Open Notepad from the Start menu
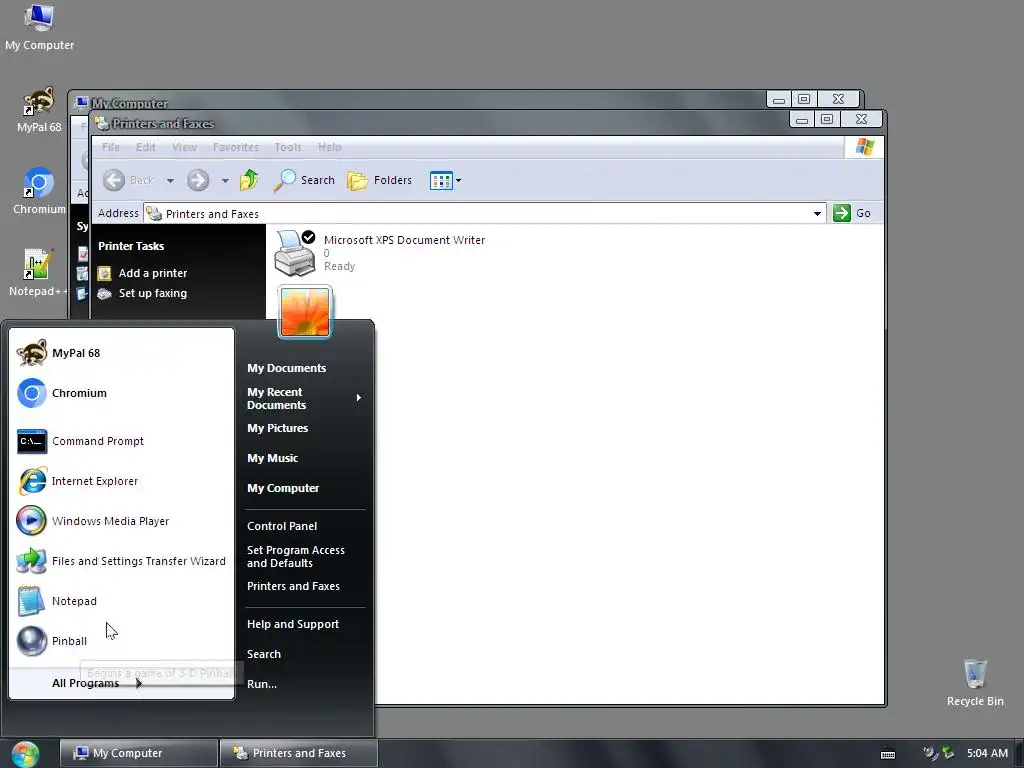This screenshot has width=1024, height=768. (122, 601)
